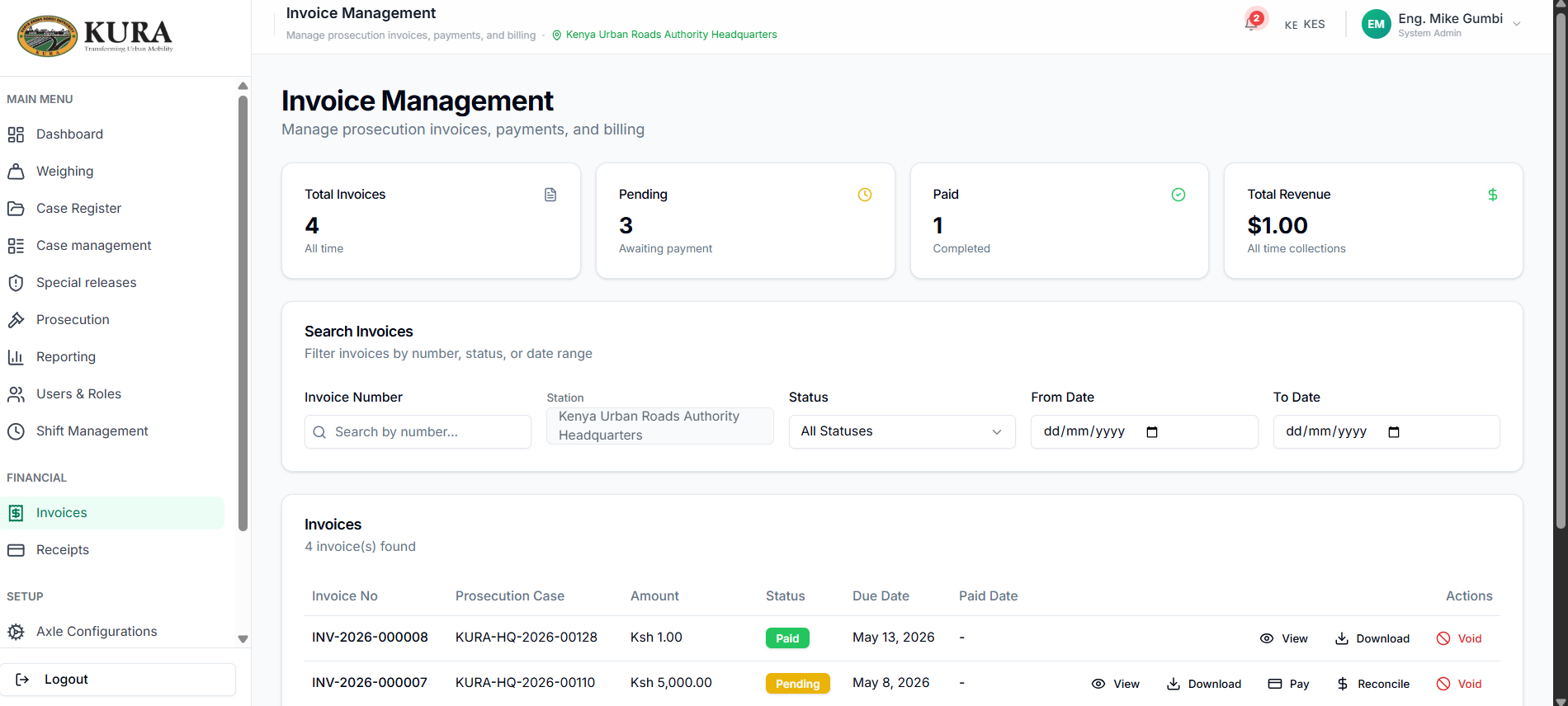Viewport: 1568px width, 706px height.
Task: Void invoice INV-2026-000008
Action: pos(1459,638)
